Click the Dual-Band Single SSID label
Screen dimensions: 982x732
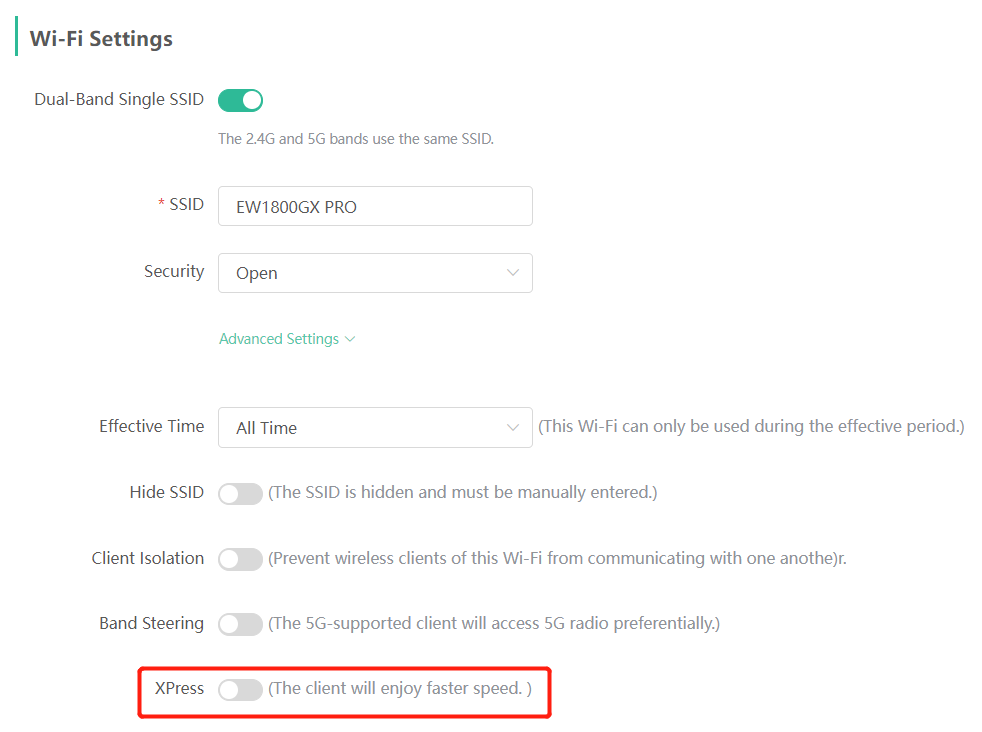pos(119,100)
